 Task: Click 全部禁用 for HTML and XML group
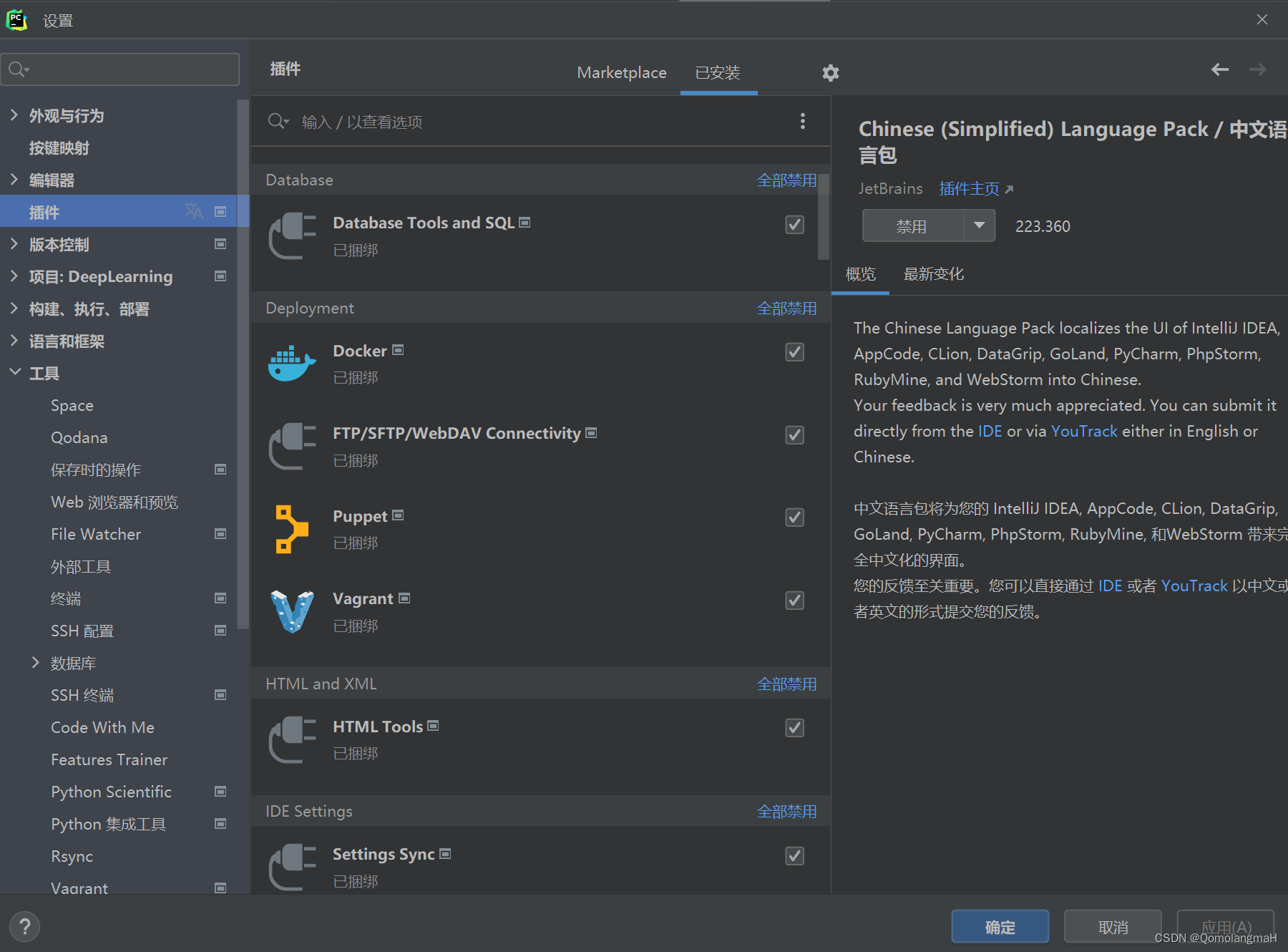coord(786,684)
